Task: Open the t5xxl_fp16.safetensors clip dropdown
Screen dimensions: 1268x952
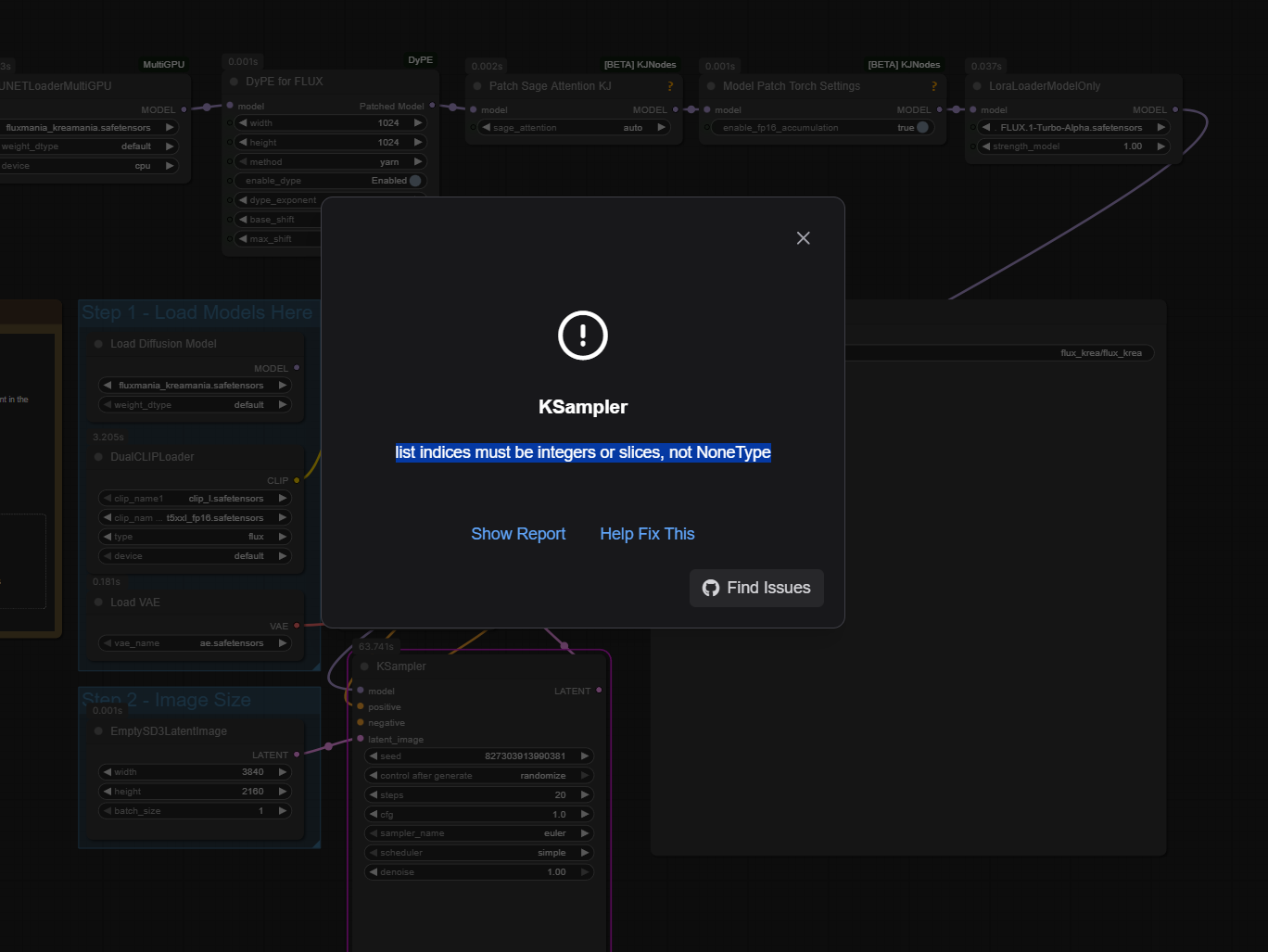Action: [195, 518]
